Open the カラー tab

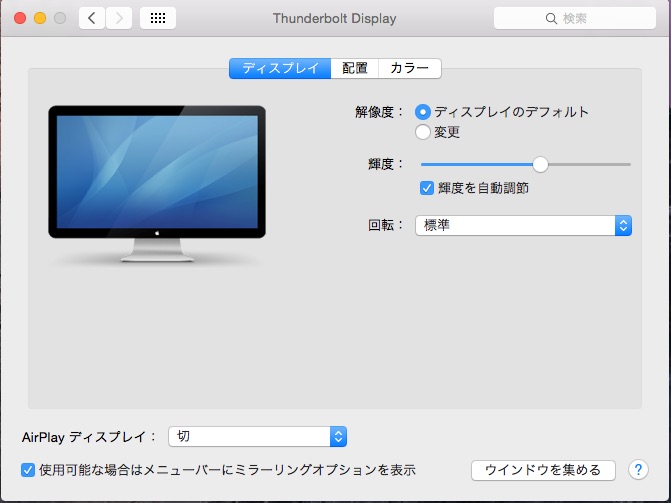point(410,68)
